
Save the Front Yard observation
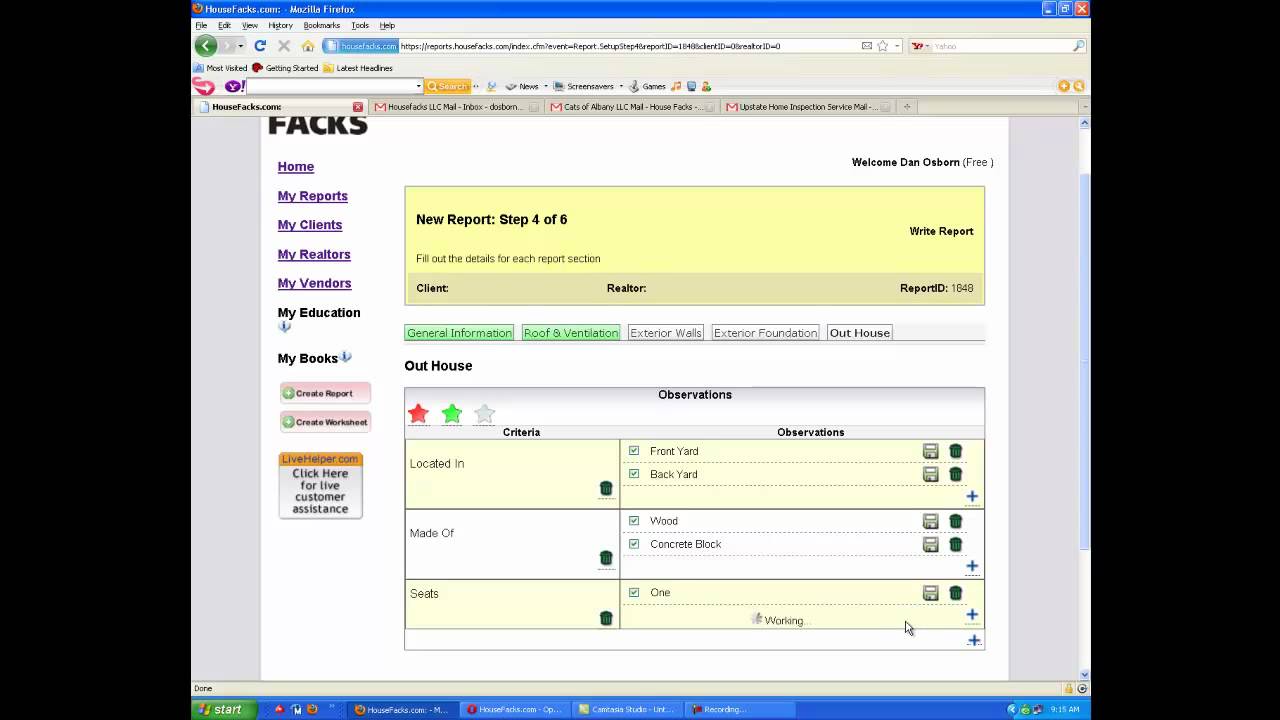click(930, 451)
